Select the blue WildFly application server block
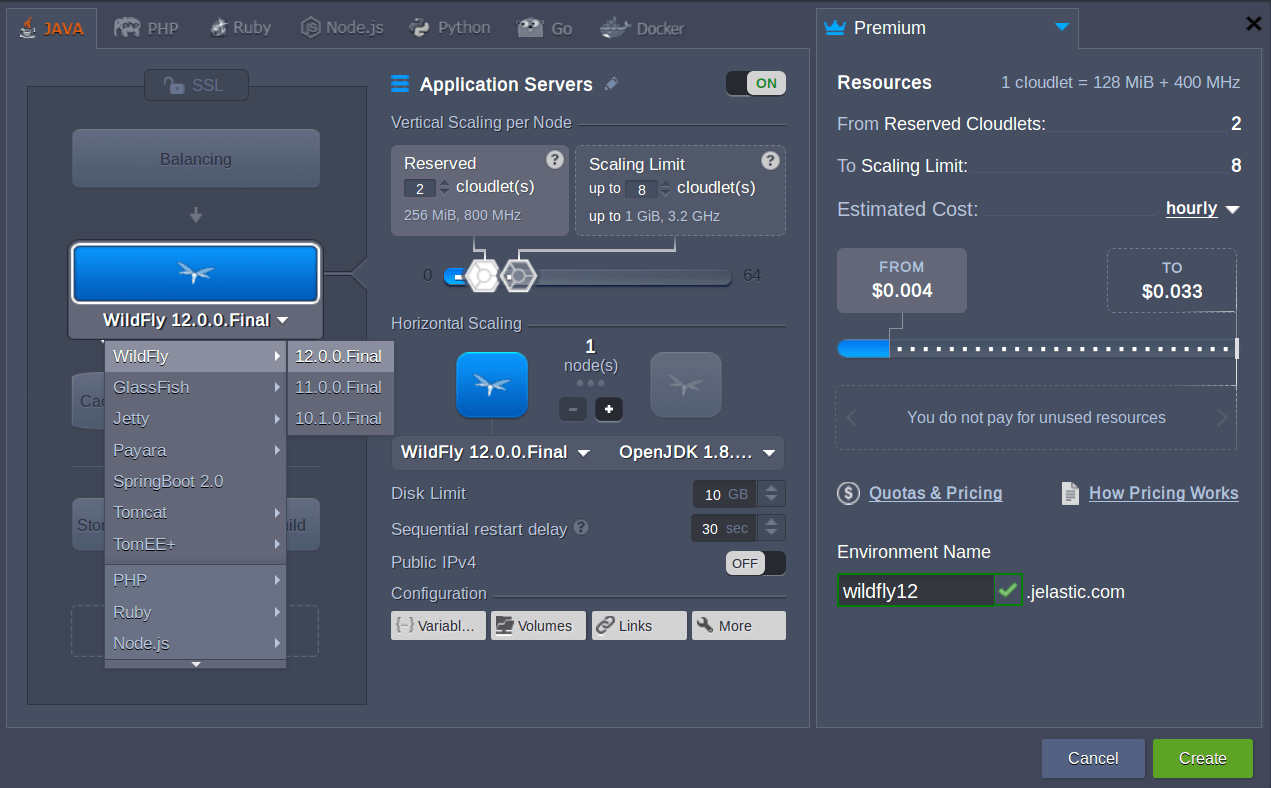Image resolution: width=1271 pixels, height=788 pixels. (196, 273)
